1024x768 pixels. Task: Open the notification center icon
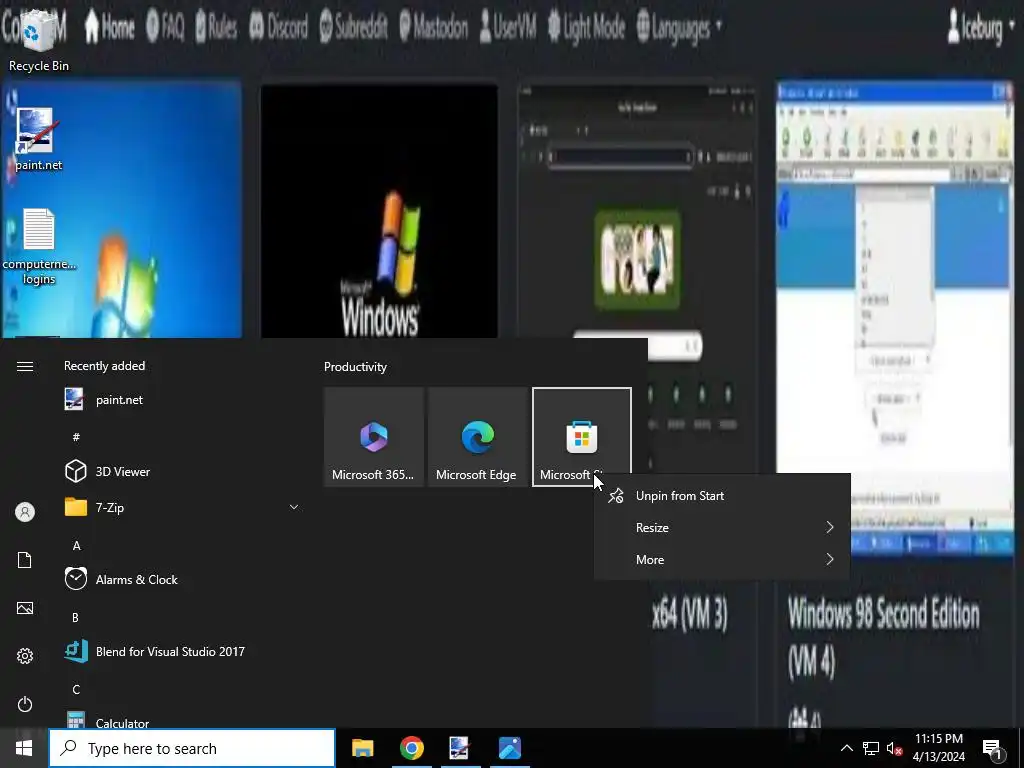993,748
